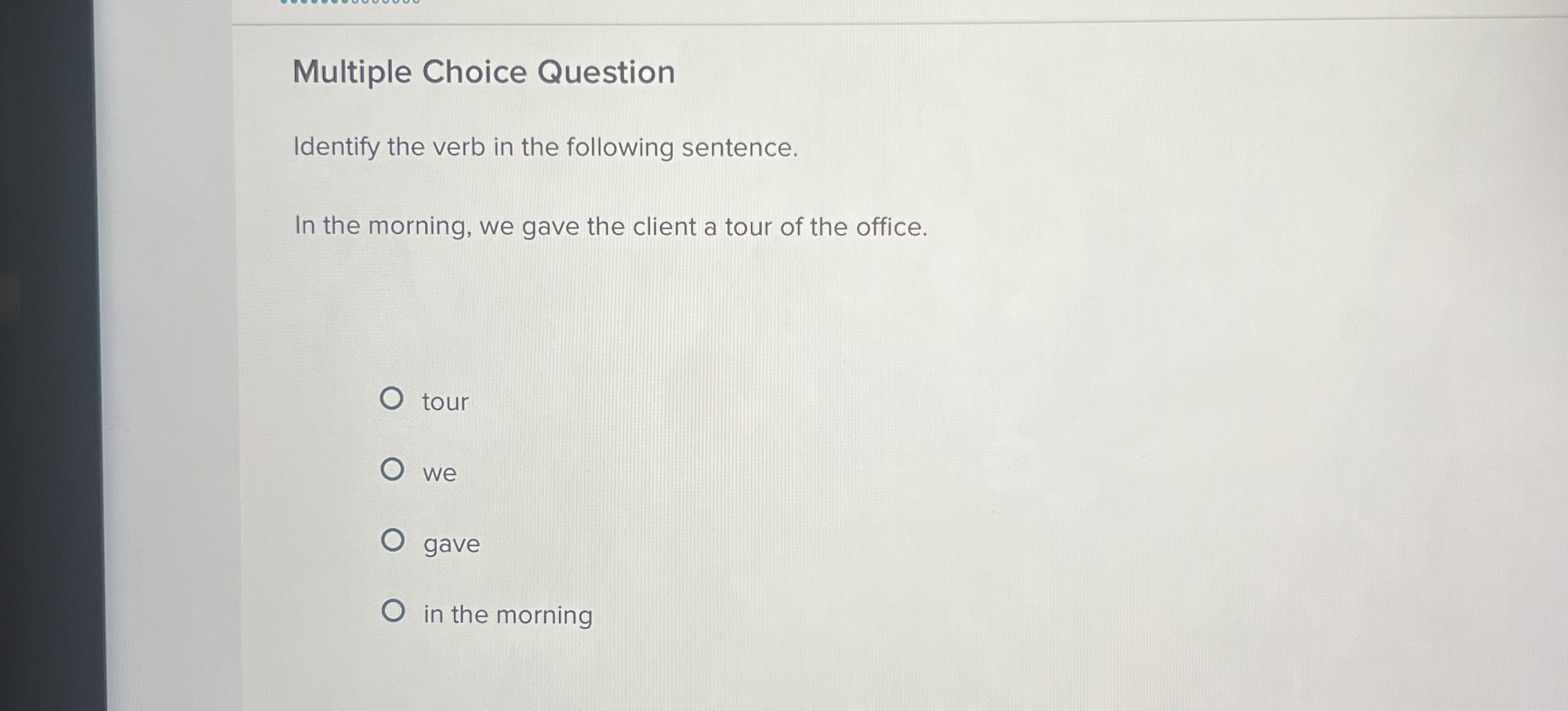Screen dimensions: 1568x711
Task: Select the radio button for "gave"
Action: [394, 541]
